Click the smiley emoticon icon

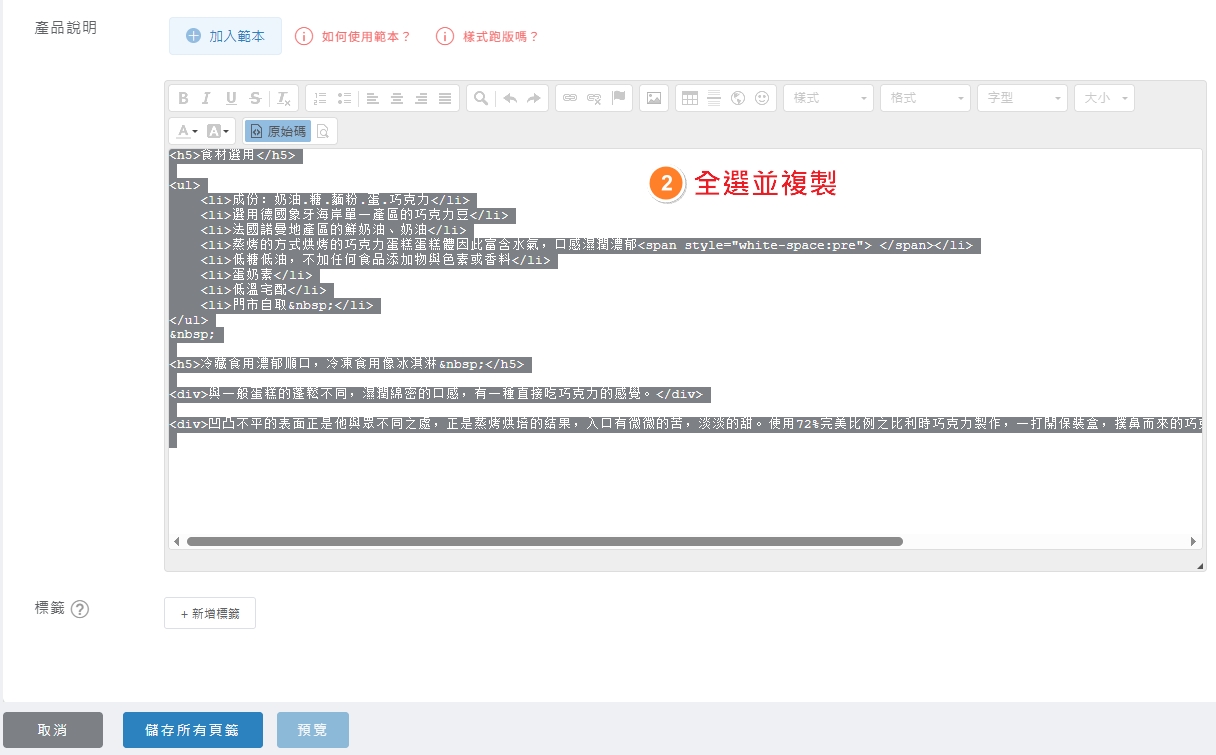coord(763,98)
